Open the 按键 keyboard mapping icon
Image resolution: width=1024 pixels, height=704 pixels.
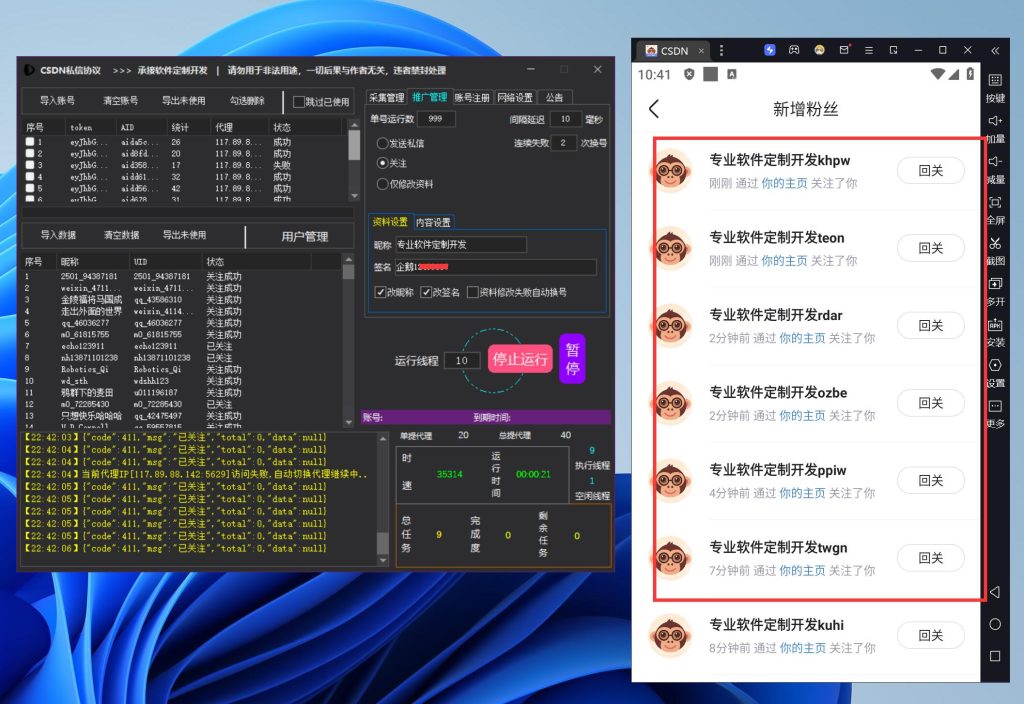coord(995,81)
